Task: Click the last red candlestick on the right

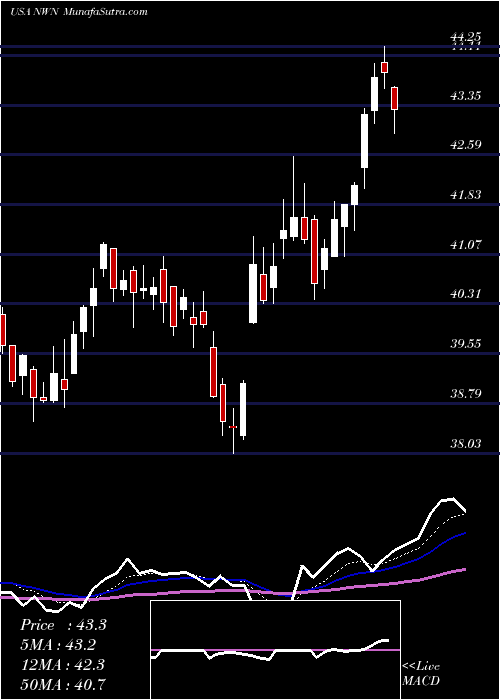Action: (x=395, y=98)
